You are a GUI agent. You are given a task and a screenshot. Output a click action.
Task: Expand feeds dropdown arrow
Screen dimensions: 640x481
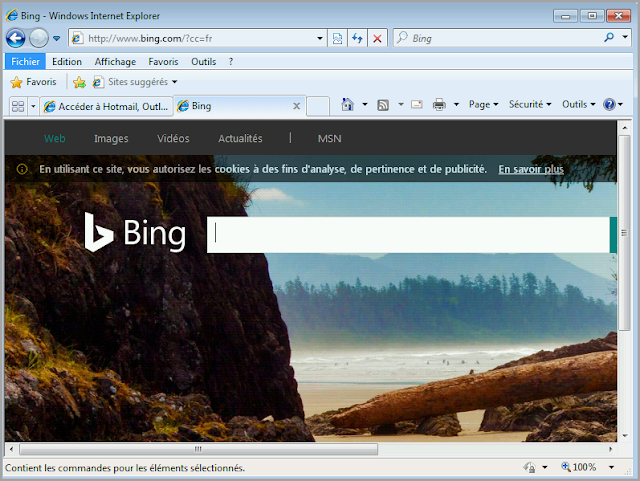(x=401, y=105)
